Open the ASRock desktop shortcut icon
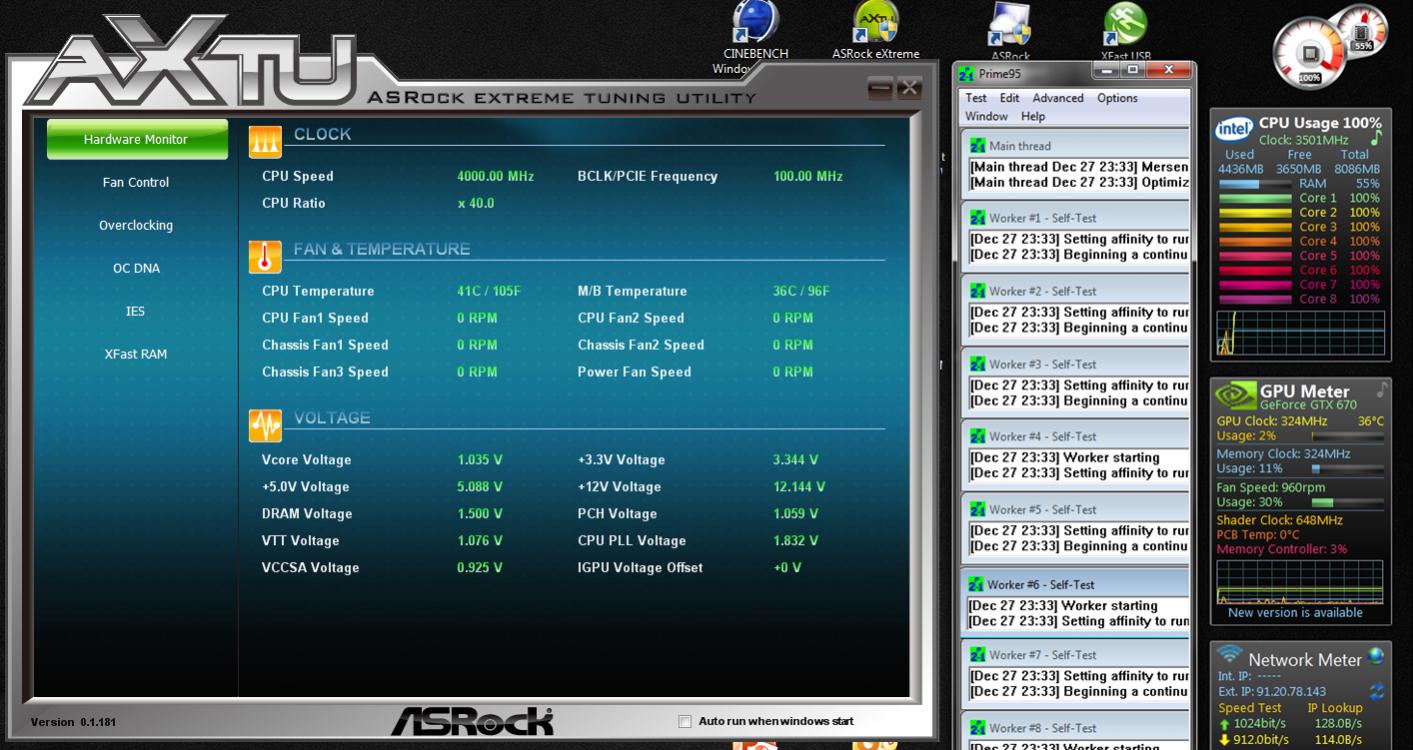This screenshot has height=750, width=1413. pos(1010,32)
